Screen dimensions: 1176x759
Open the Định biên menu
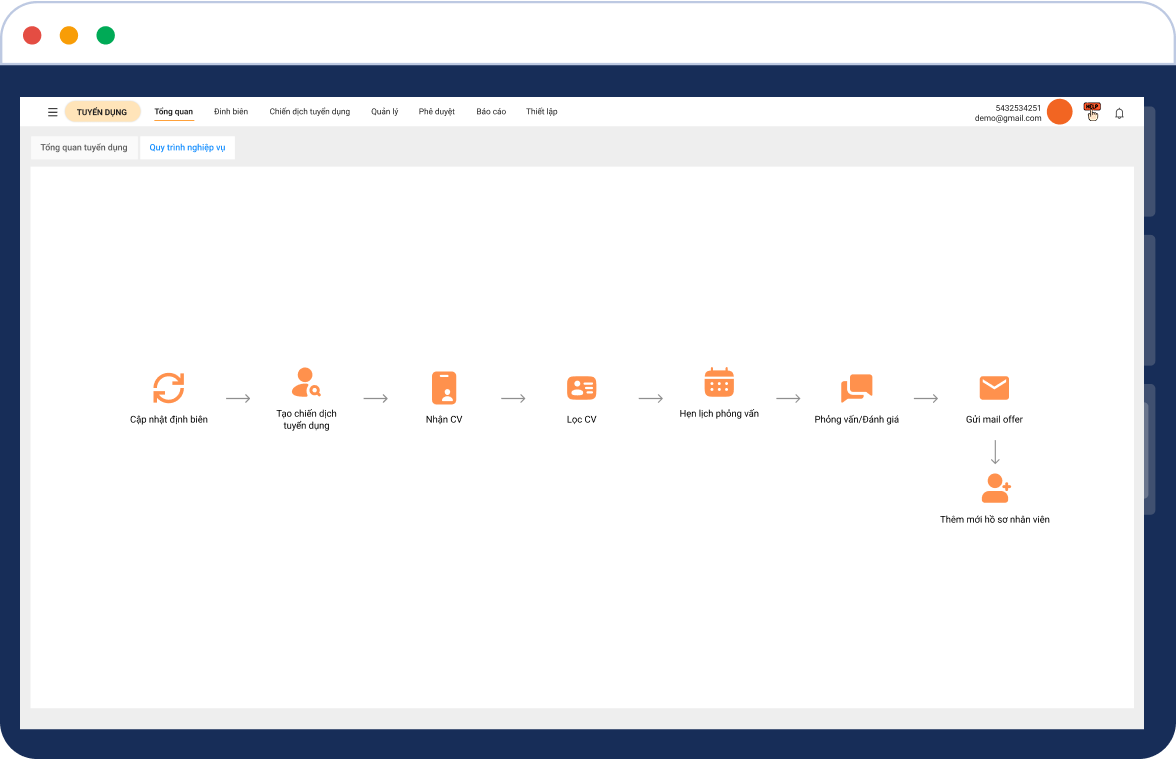231,112
